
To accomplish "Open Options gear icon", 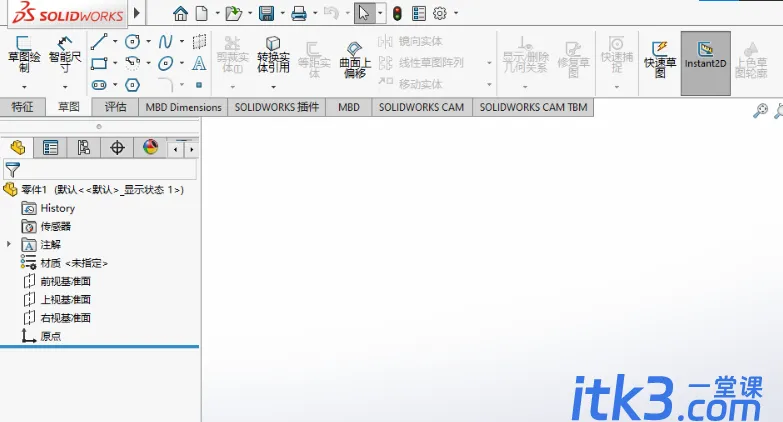I will coord(439,13).
